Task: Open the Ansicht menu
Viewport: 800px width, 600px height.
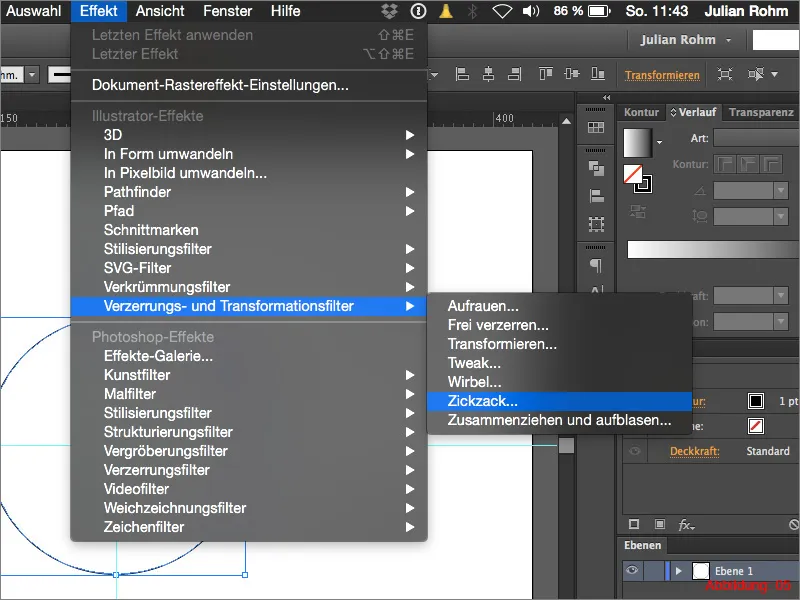Action: tap(160, 11)
